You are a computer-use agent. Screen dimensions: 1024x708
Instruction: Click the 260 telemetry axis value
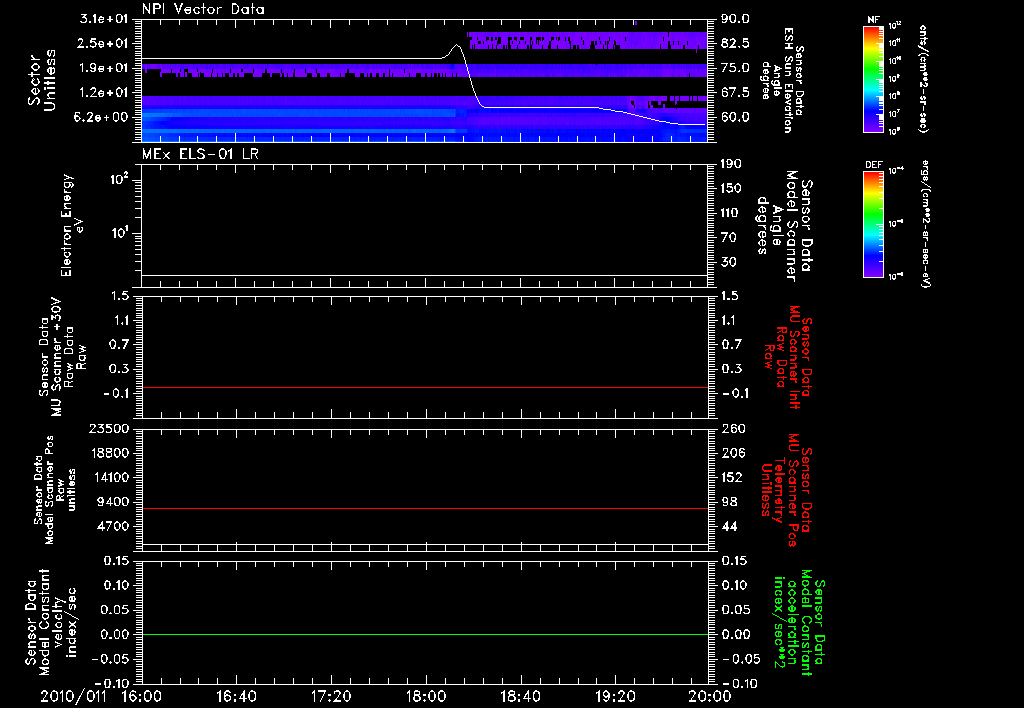click(x=731, y=428)
